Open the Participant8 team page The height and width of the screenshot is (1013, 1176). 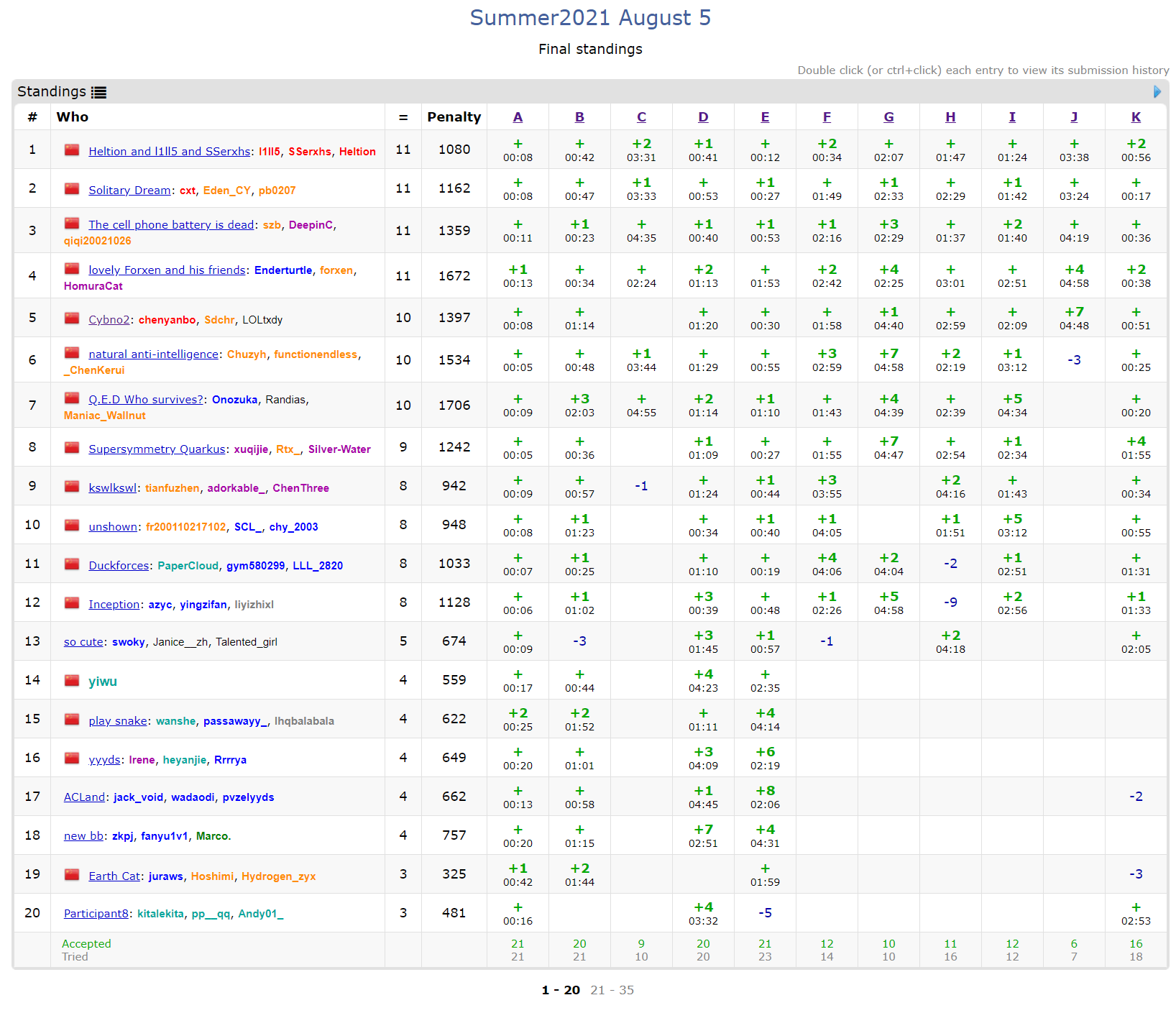pyautogui.click(x=96, y=914)
